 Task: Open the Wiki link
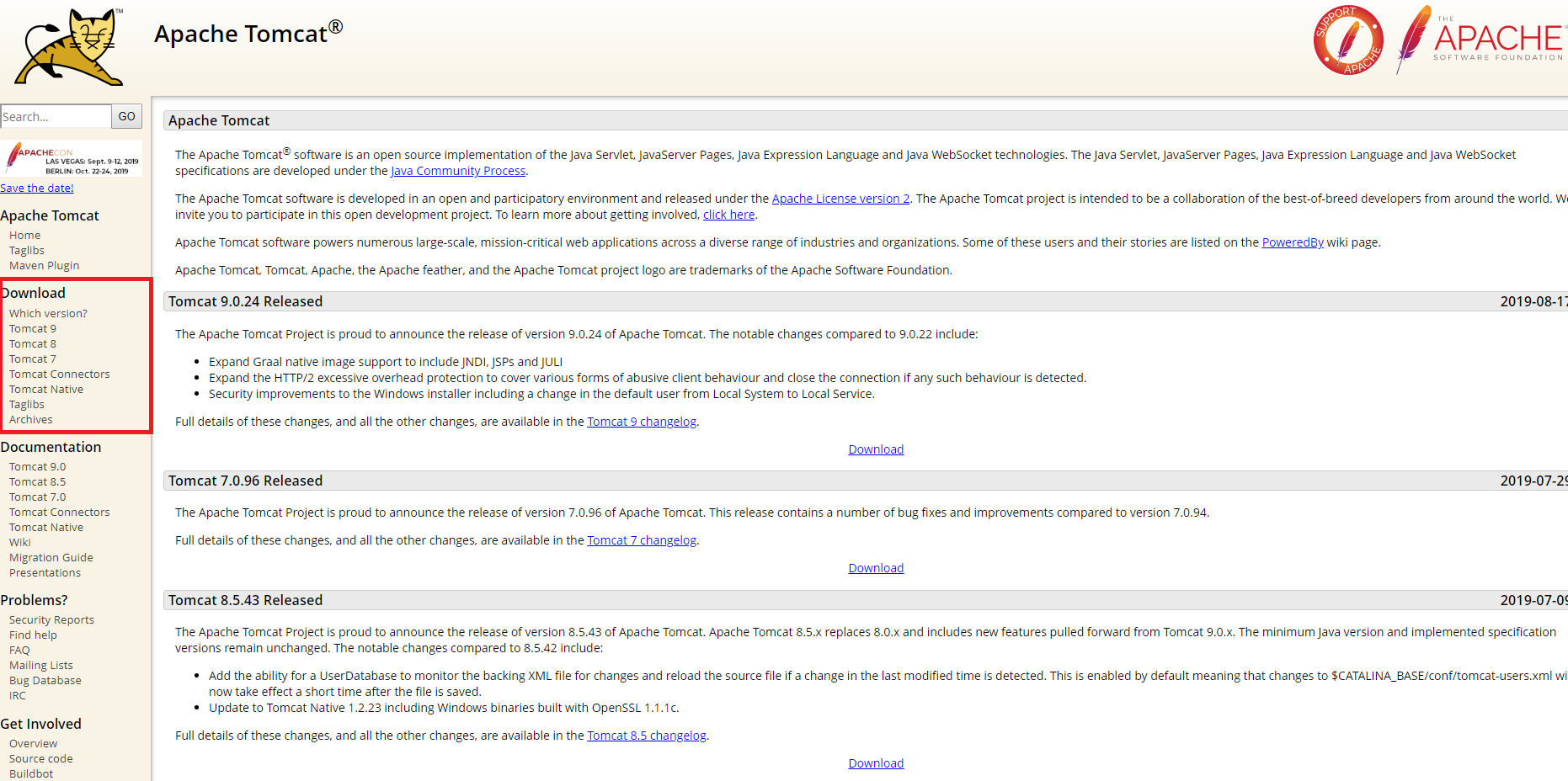coord(19,542)
